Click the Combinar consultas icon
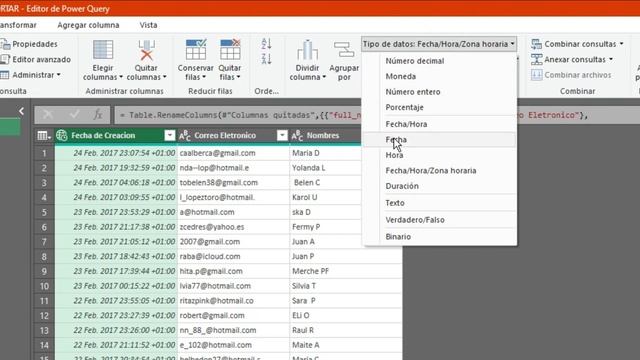 536,44
